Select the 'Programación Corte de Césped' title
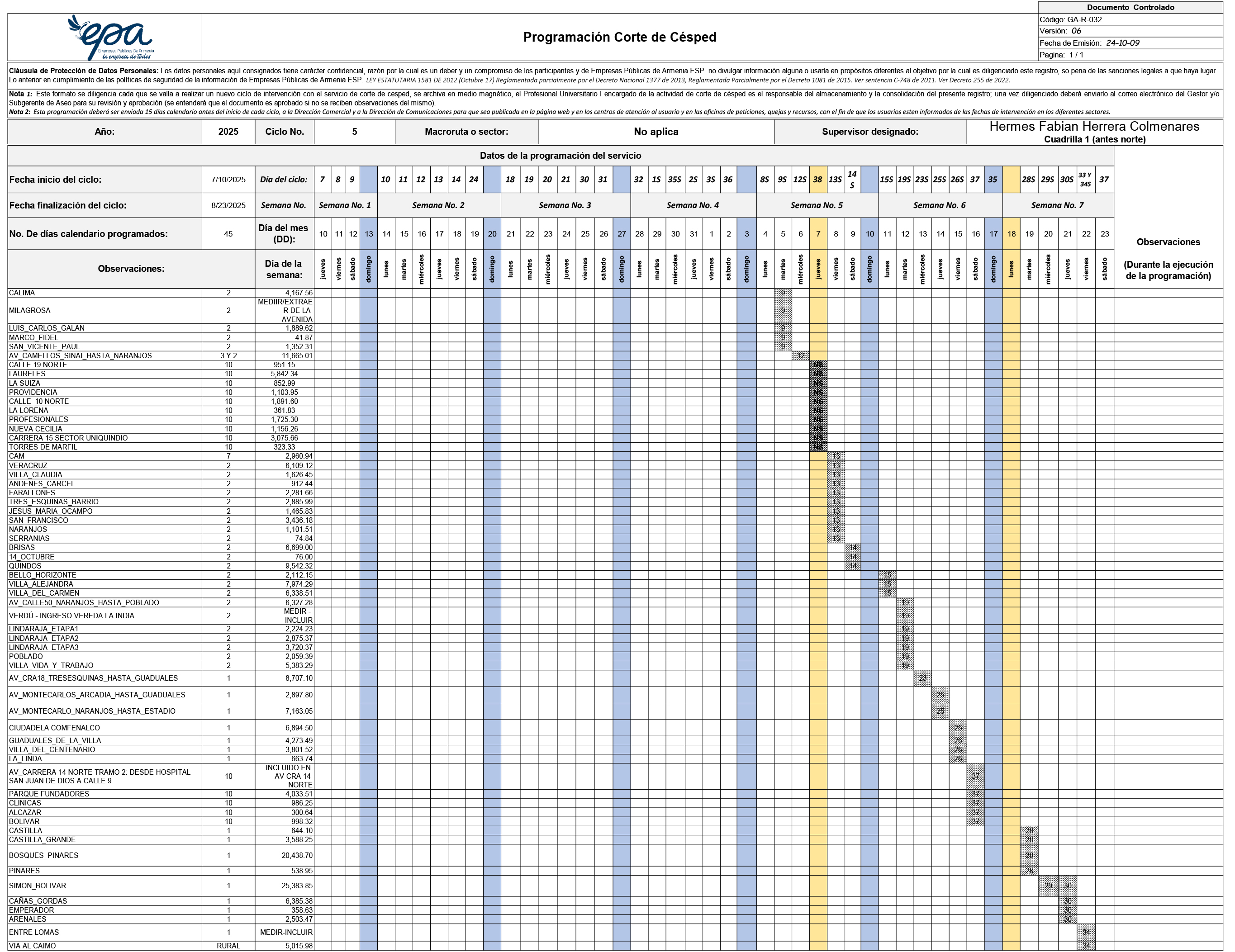This screenshot has height=952, width=1235. tap(619, 37)
